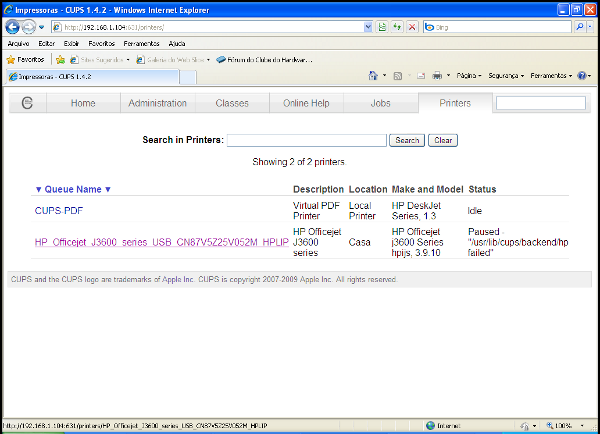This screenshot has width=600, height=434.
Task: Open the search provider dropdown arrow
Action: click(x=590, y=27)
